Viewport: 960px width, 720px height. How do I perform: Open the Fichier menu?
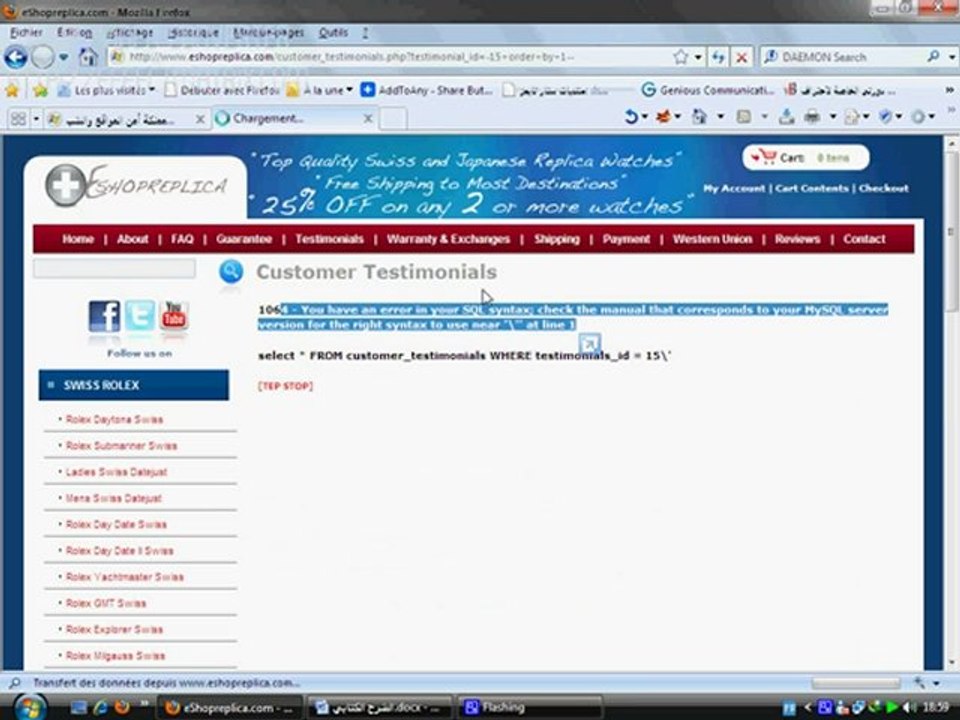click(x=26, y=32)
